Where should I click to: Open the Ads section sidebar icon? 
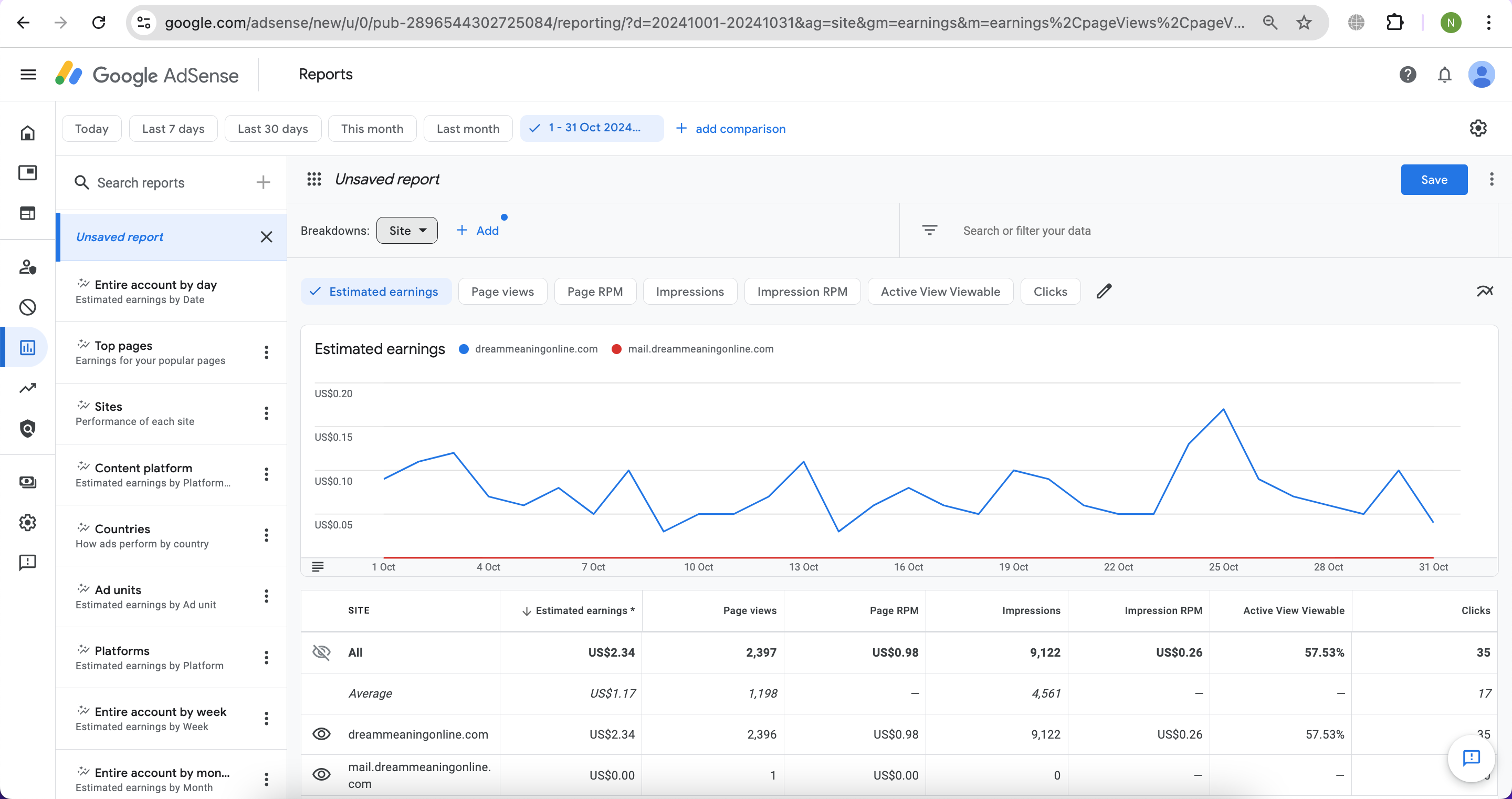point(28,173)
